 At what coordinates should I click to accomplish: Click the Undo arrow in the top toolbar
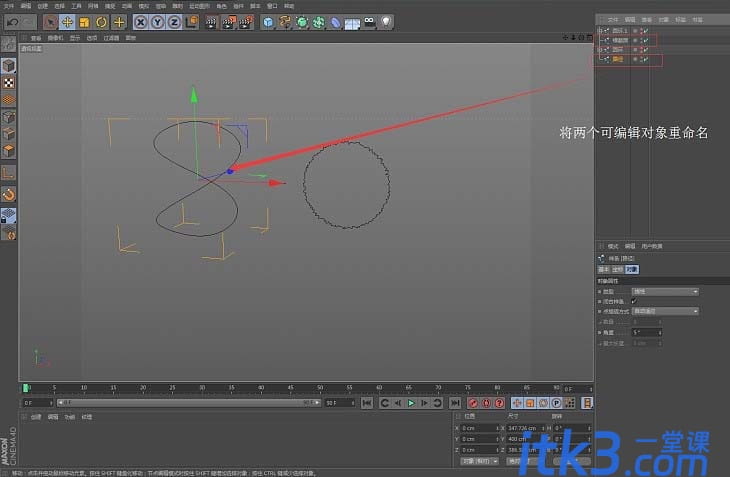point(13,22)
